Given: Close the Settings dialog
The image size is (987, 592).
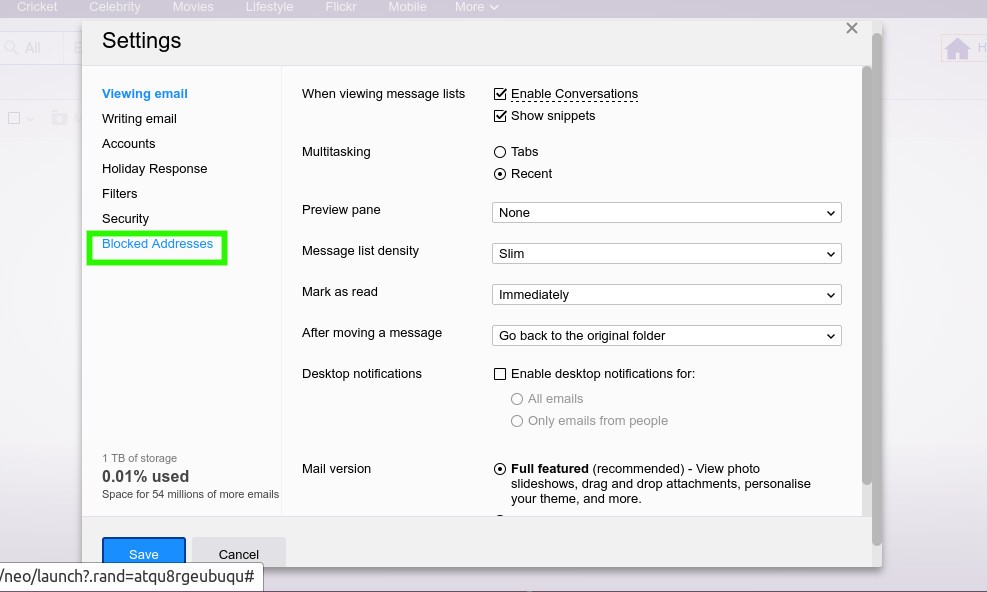Looking at the screenshot, I should point(851,28).
